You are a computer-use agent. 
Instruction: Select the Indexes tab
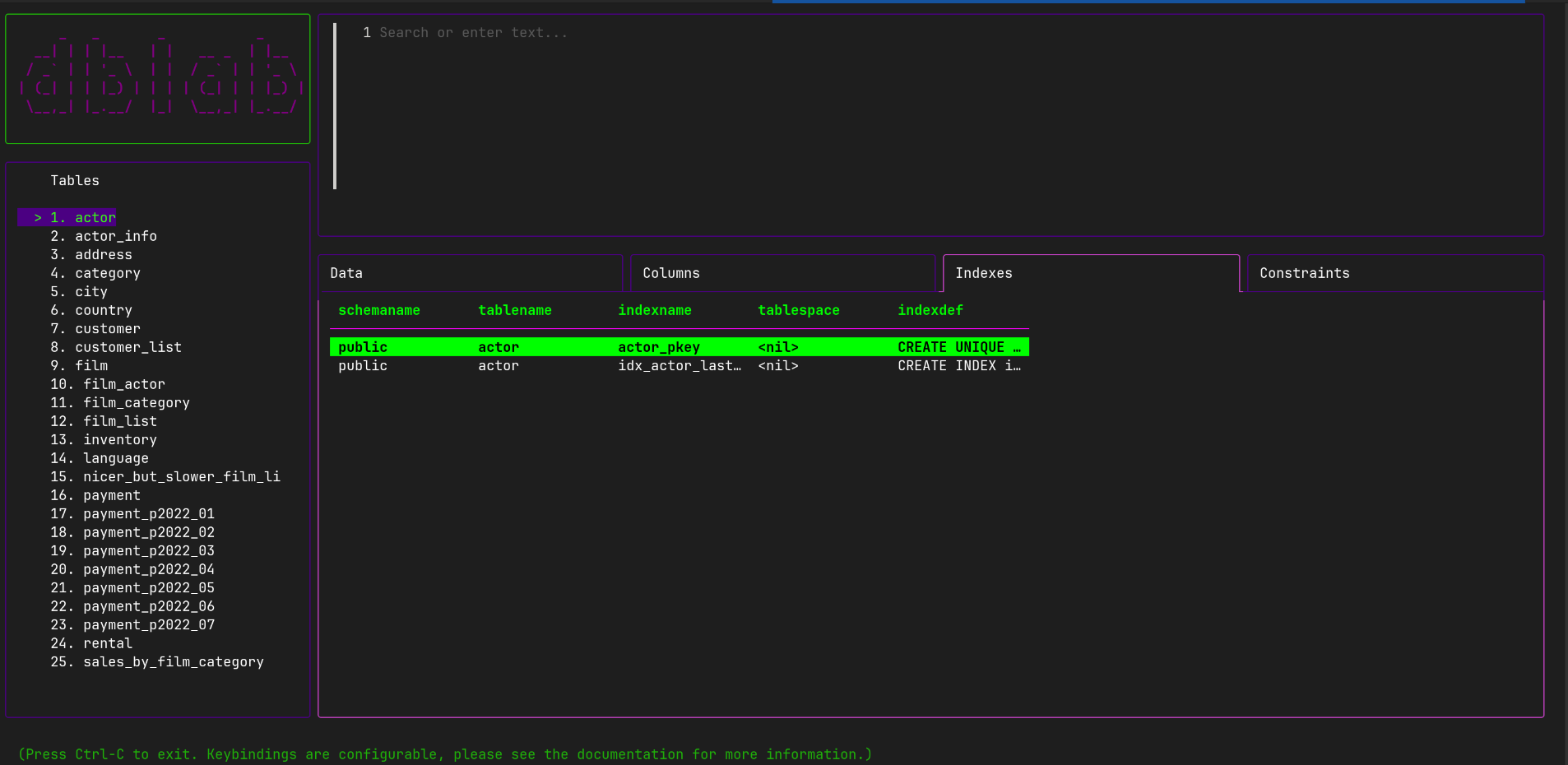[1091, 273]
